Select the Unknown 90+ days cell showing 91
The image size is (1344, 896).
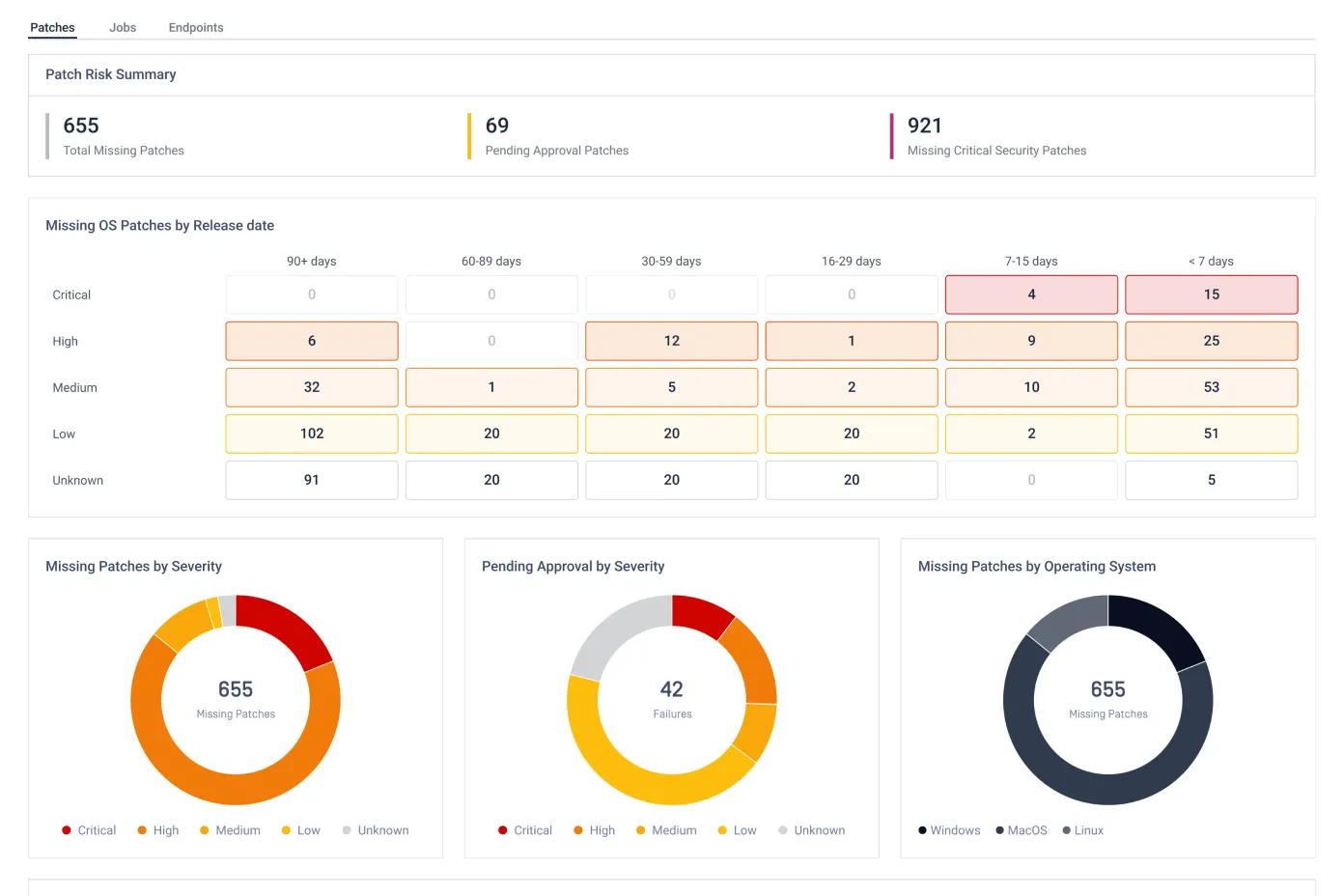tap(312, 480)
